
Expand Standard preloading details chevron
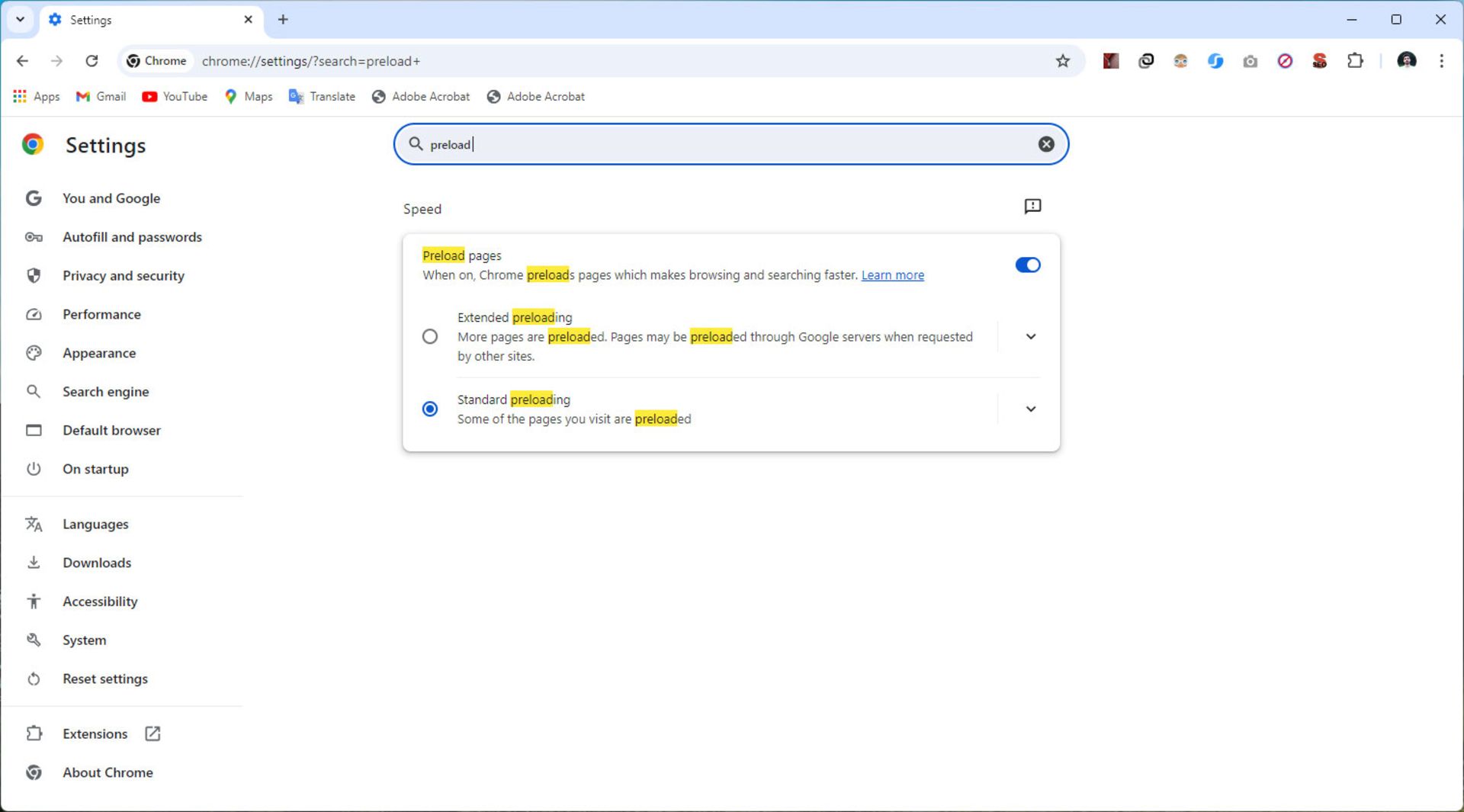1030,409
